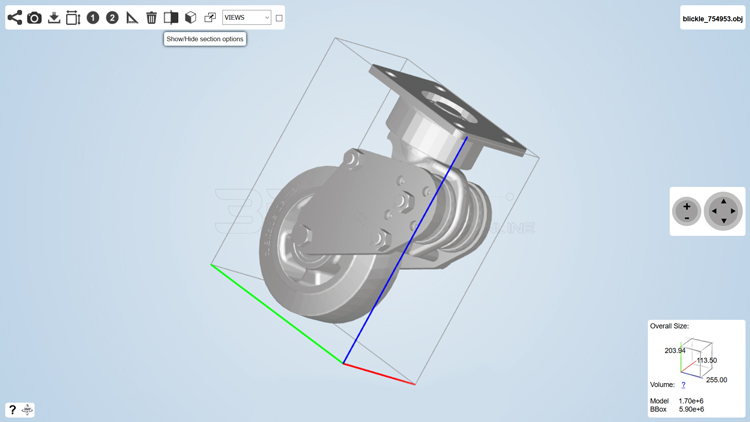Toggle the bounding box dimensions icon
750x422 pixels.
[73, 18]
